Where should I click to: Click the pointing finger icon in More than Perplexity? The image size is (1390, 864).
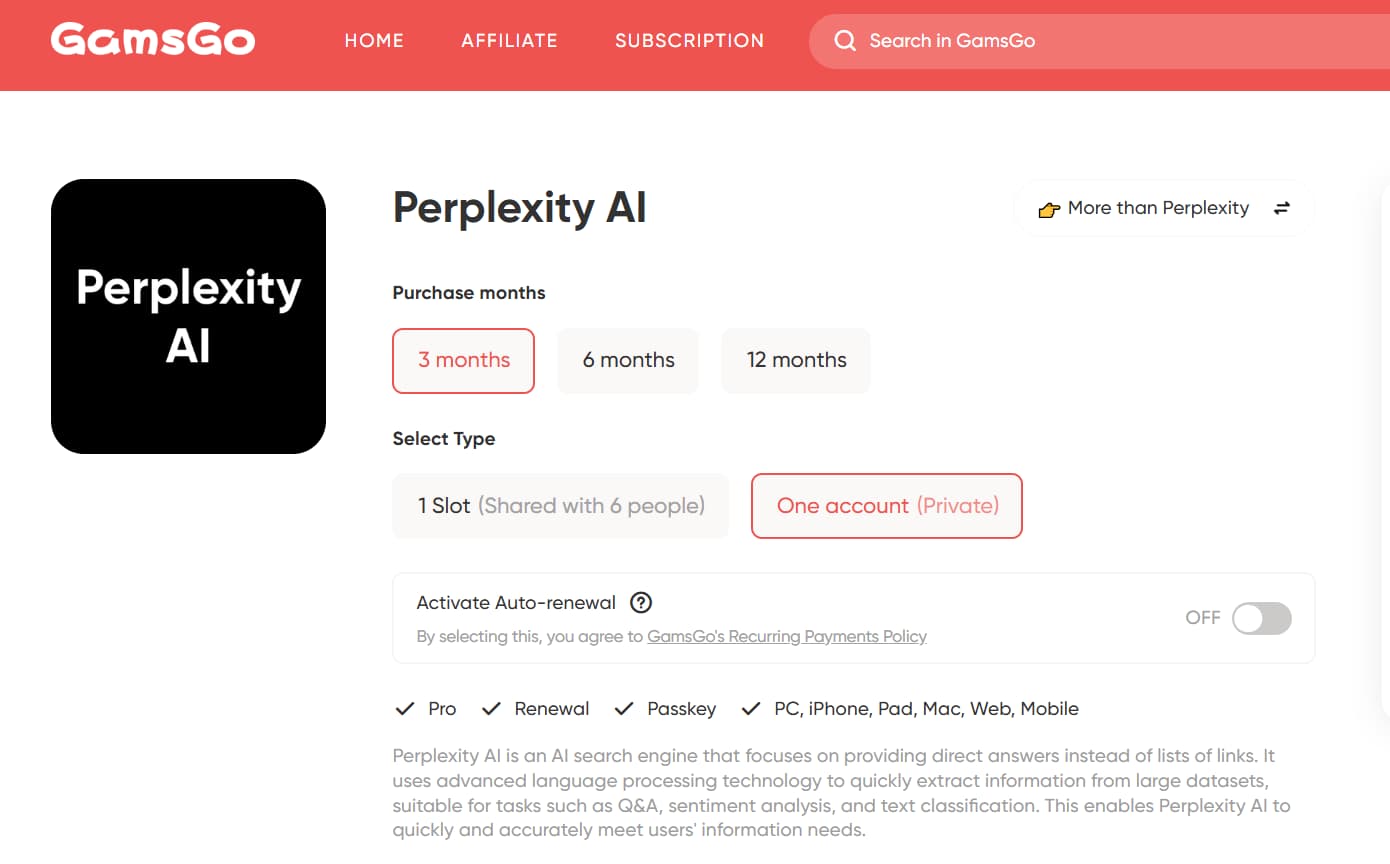[1047, 209]
